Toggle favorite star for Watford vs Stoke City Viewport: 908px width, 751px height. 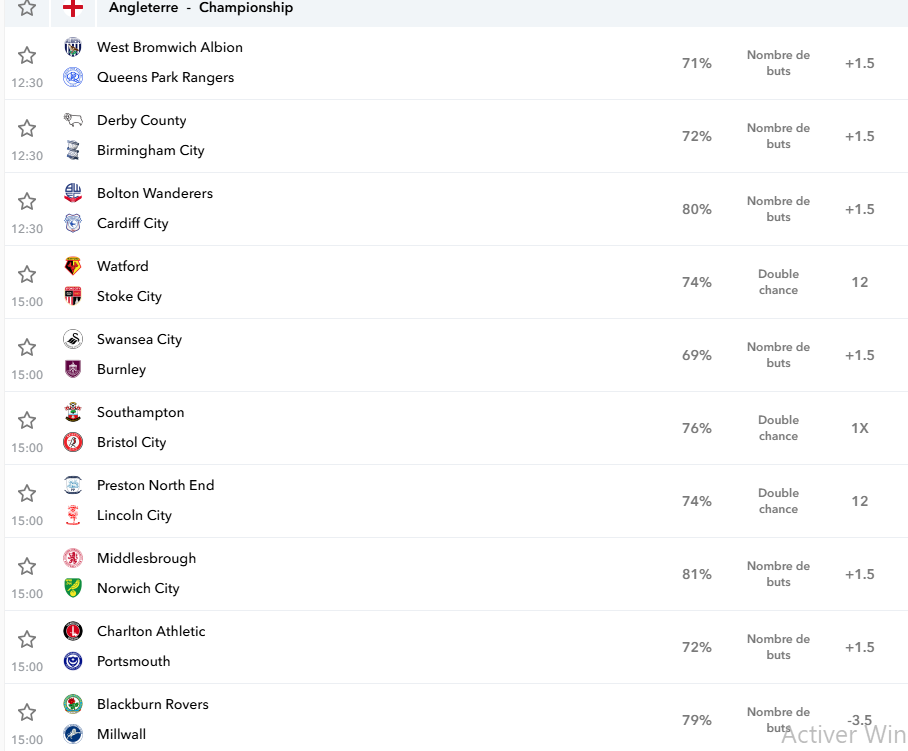click(27, 274)
